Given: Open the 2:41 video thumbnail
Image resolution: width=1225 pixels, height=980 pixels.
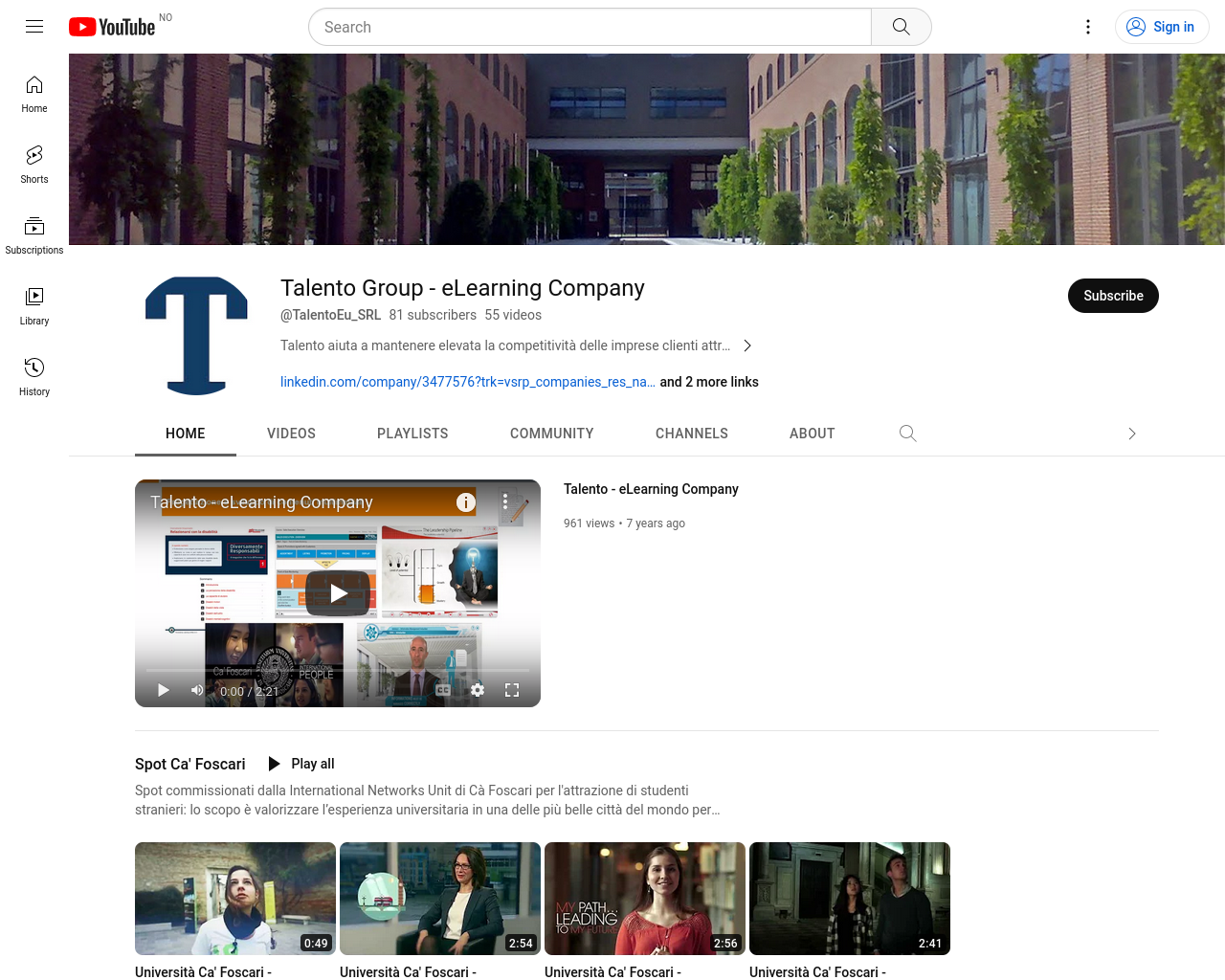Looking at the screenshot, I should tap(850, 899).
